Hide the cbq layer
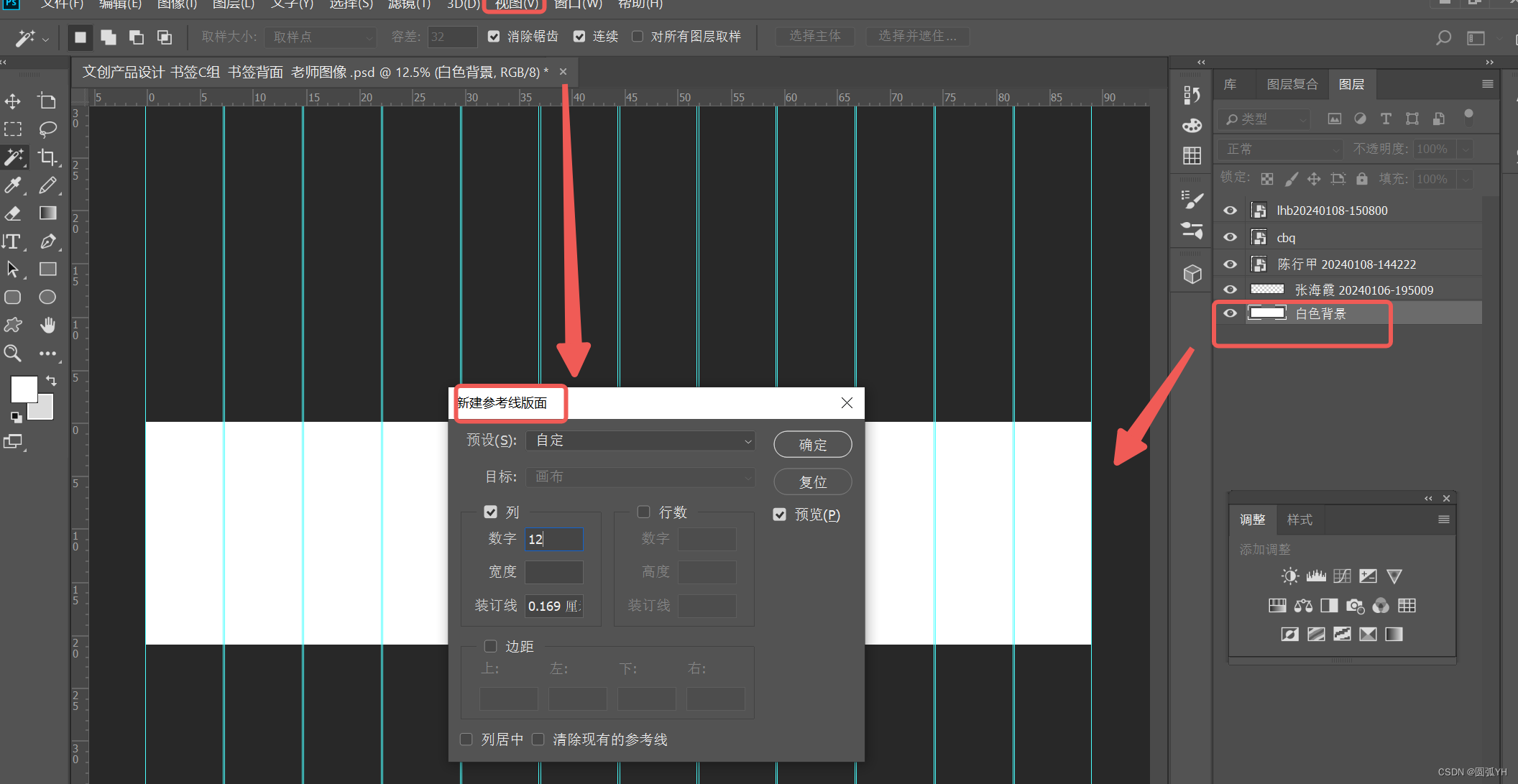Image resolution: width=1518 pixels, height=784 pixels. (1230, 237)
